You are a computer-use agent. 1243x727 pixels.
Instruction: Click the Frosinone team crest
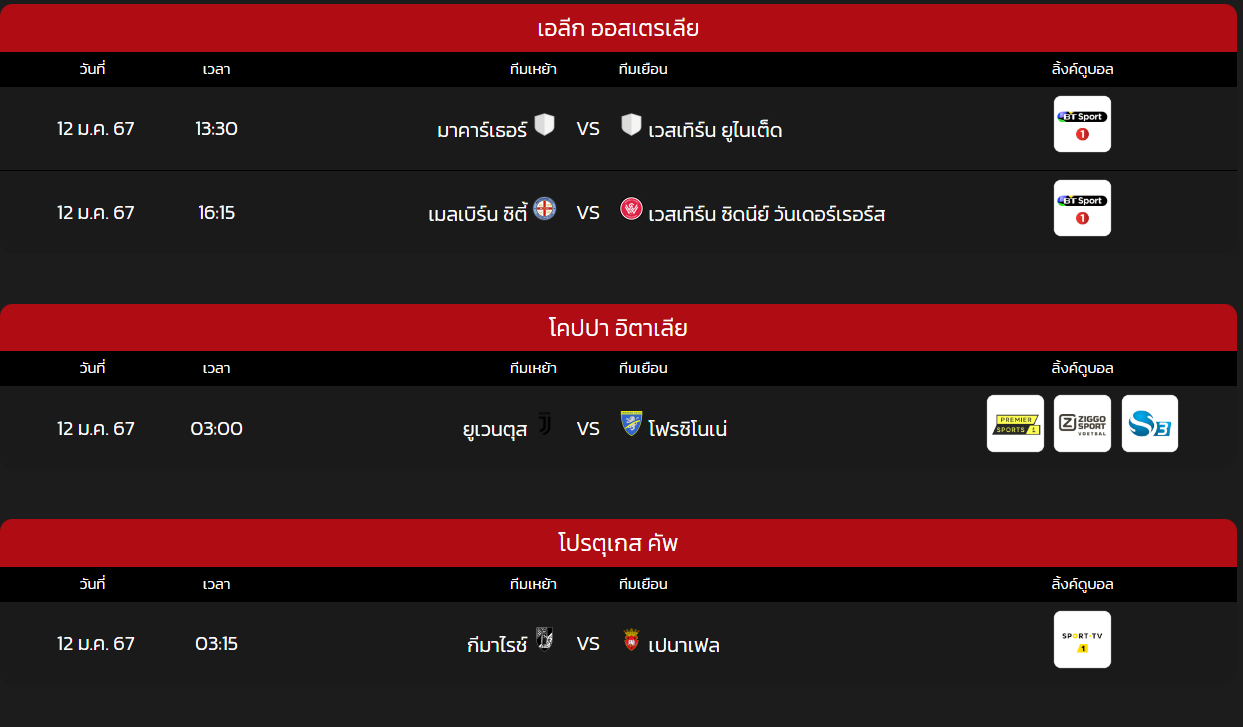coord(631,424)
